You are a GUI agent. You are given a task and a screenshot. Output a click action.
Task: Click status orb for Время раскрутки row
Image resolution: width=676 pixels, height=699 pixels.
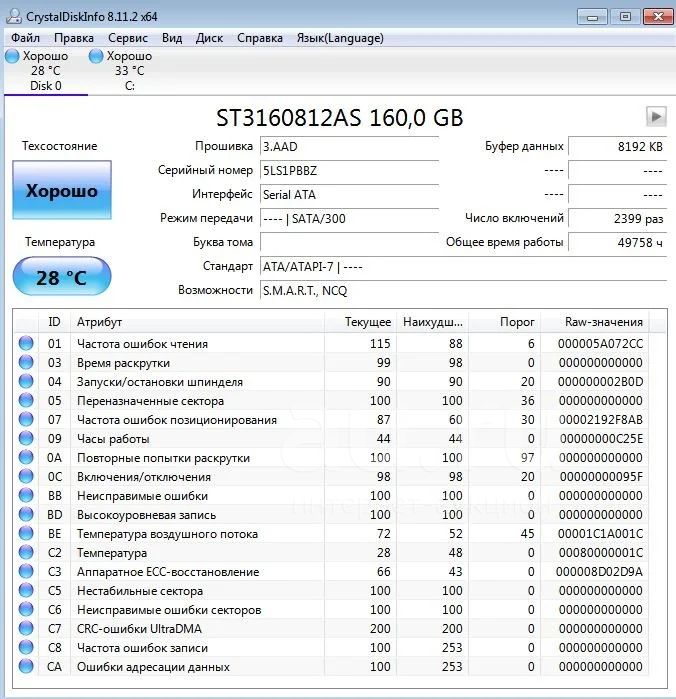26,362
